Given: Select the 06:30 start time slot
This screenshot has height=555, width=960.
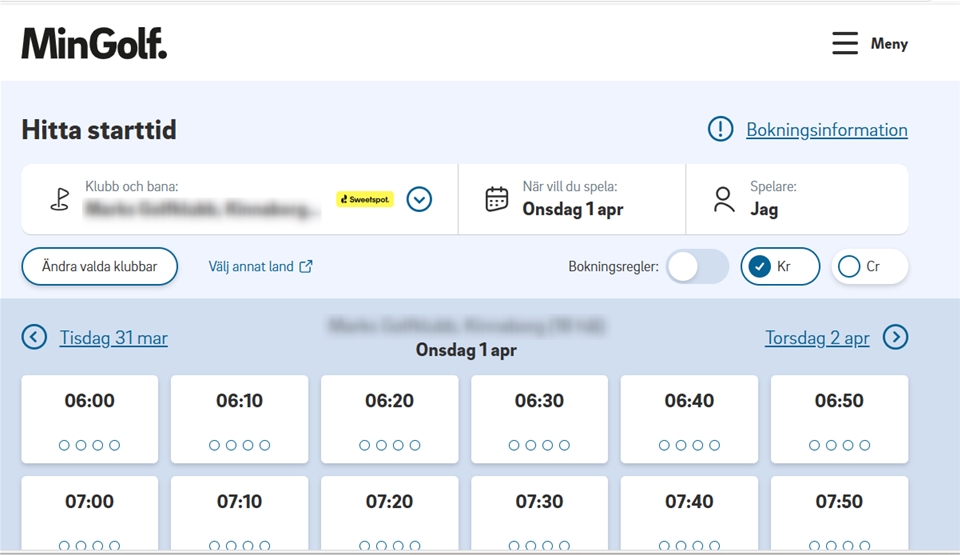Looking at the screenshot, I should tap(539, 419).
